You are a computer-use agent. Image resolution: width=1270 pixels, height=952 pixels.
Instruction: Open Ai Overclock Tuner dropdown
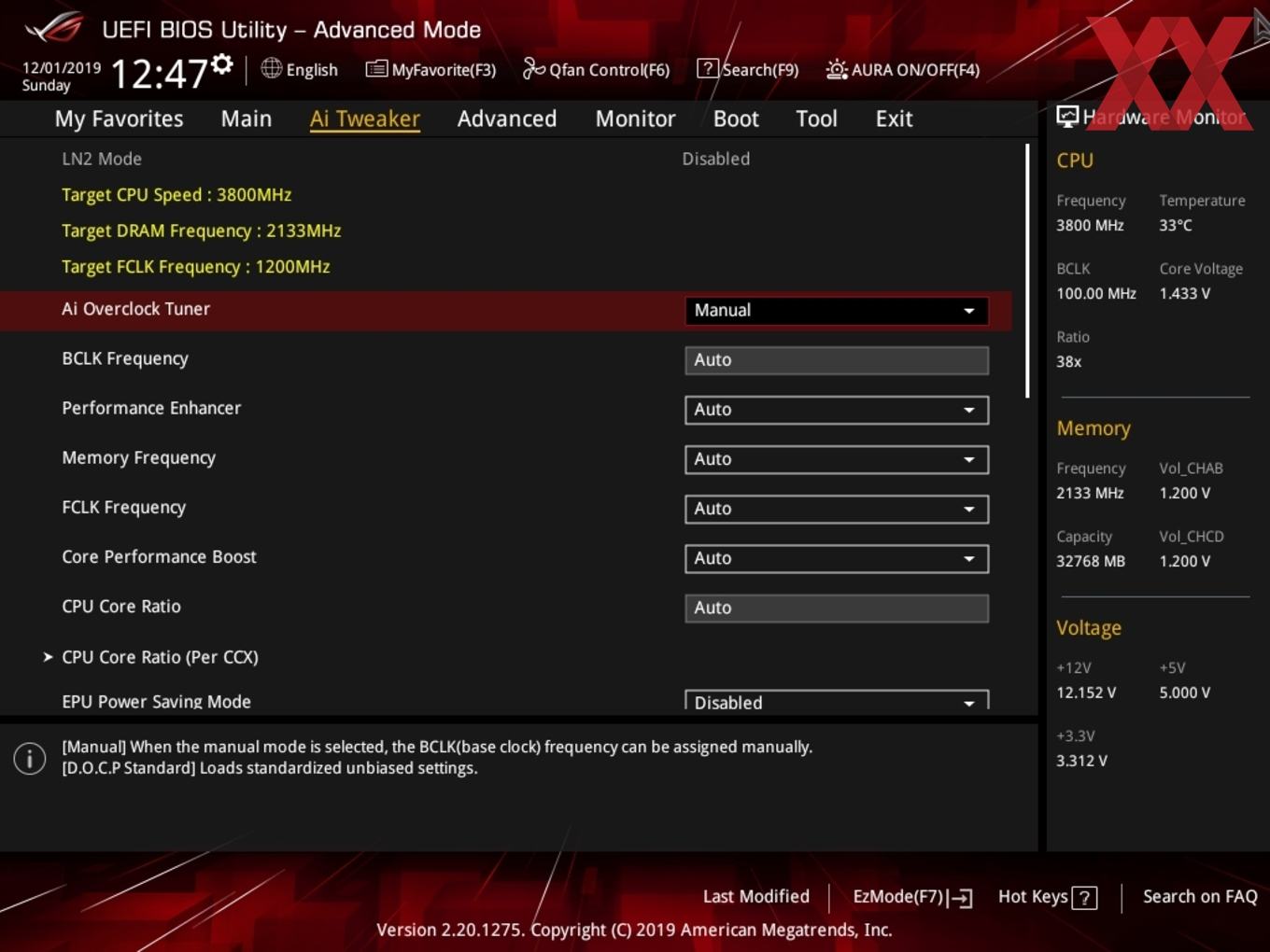(837, 311)
